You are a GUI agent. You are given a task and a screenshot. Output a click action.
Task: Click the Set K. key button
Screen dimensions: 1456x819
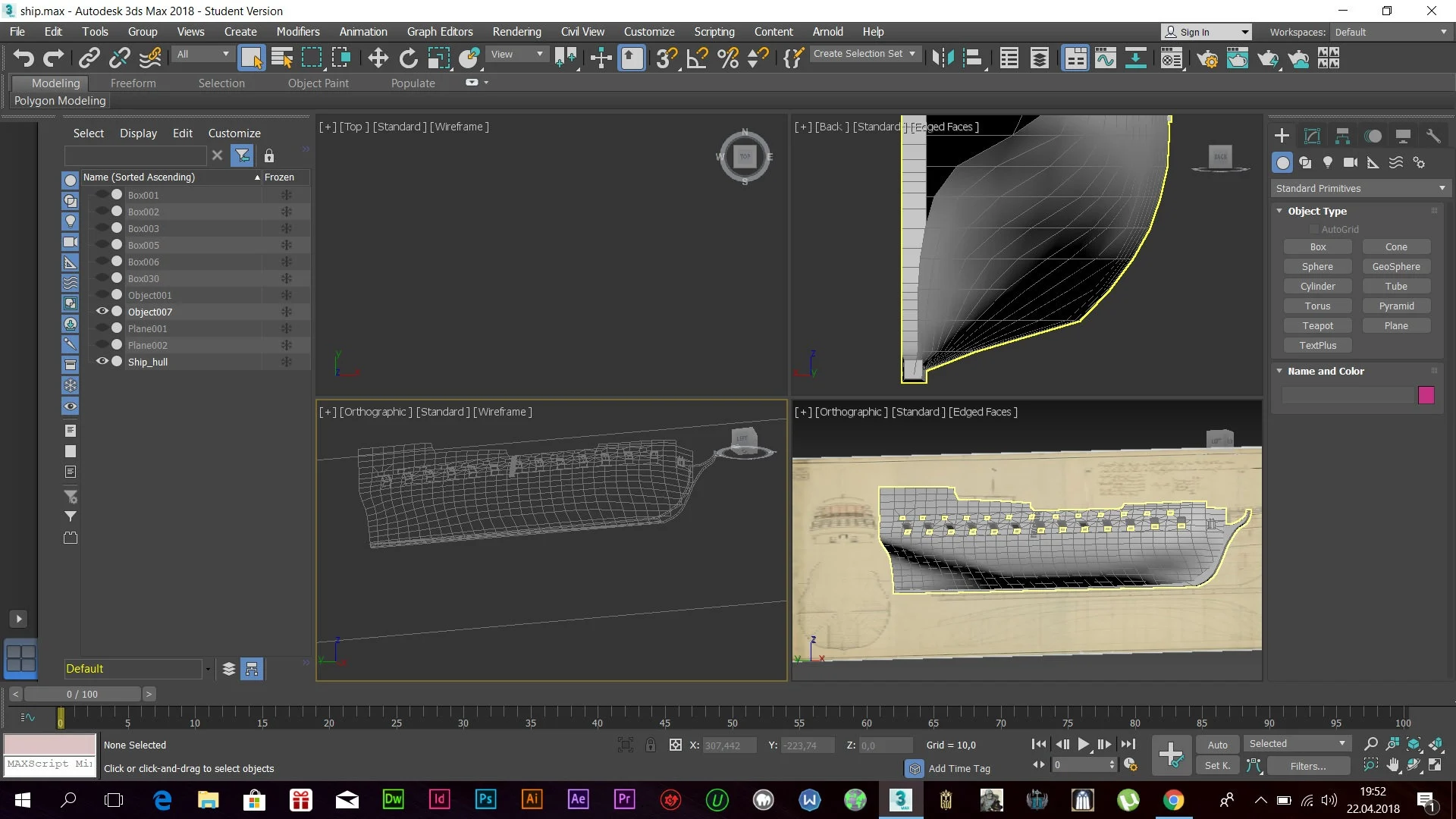click(x=1217, y=766)
